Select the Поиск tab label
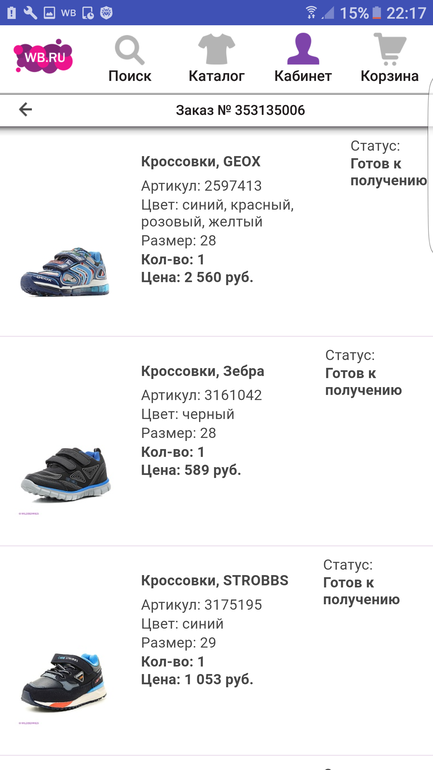 [x=130, y=76]
